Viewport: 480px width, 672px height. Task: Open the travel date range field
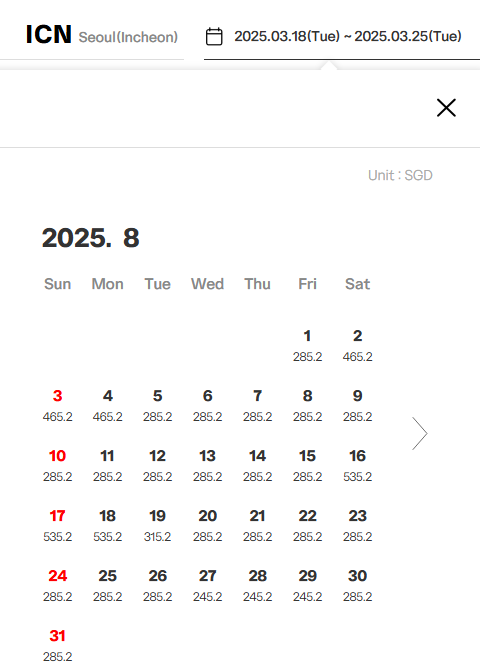[x=342, y=36]
